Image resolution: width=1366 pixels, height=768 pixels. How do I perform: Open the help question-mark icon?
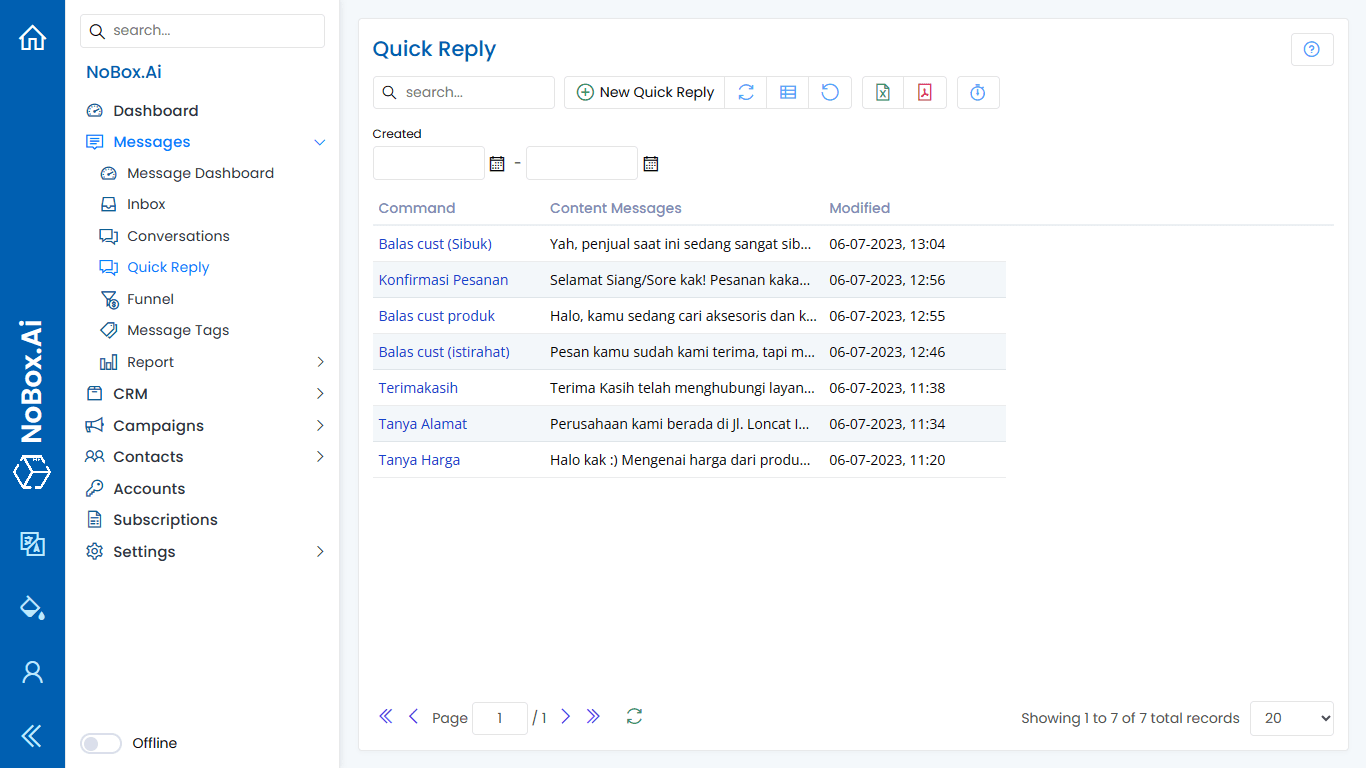pyautogui.click(x=1311, y=48)
